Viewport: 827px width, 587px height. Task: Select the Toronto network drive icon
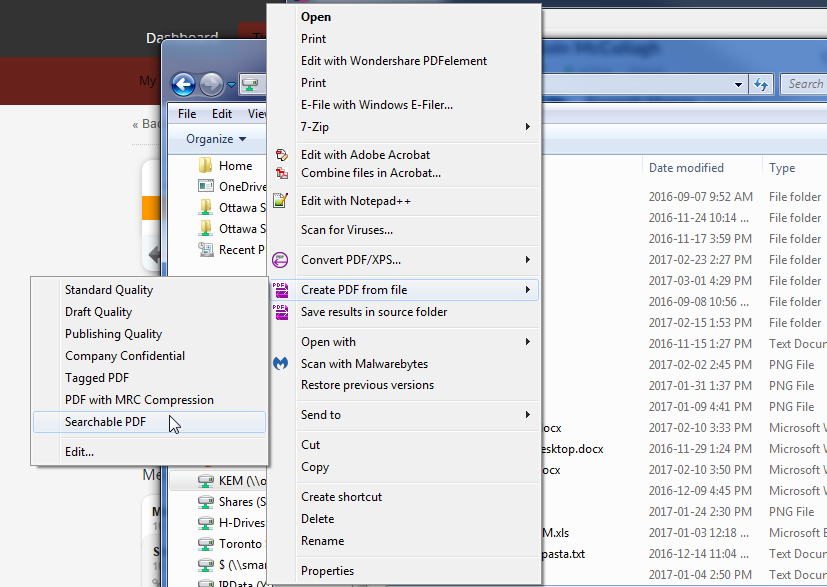click(x=205, y=544)
